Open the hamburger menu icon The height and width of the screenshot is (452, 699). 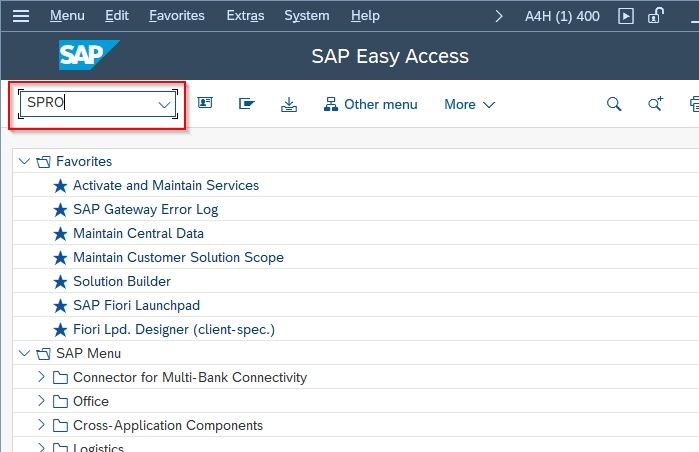point(21,16)
